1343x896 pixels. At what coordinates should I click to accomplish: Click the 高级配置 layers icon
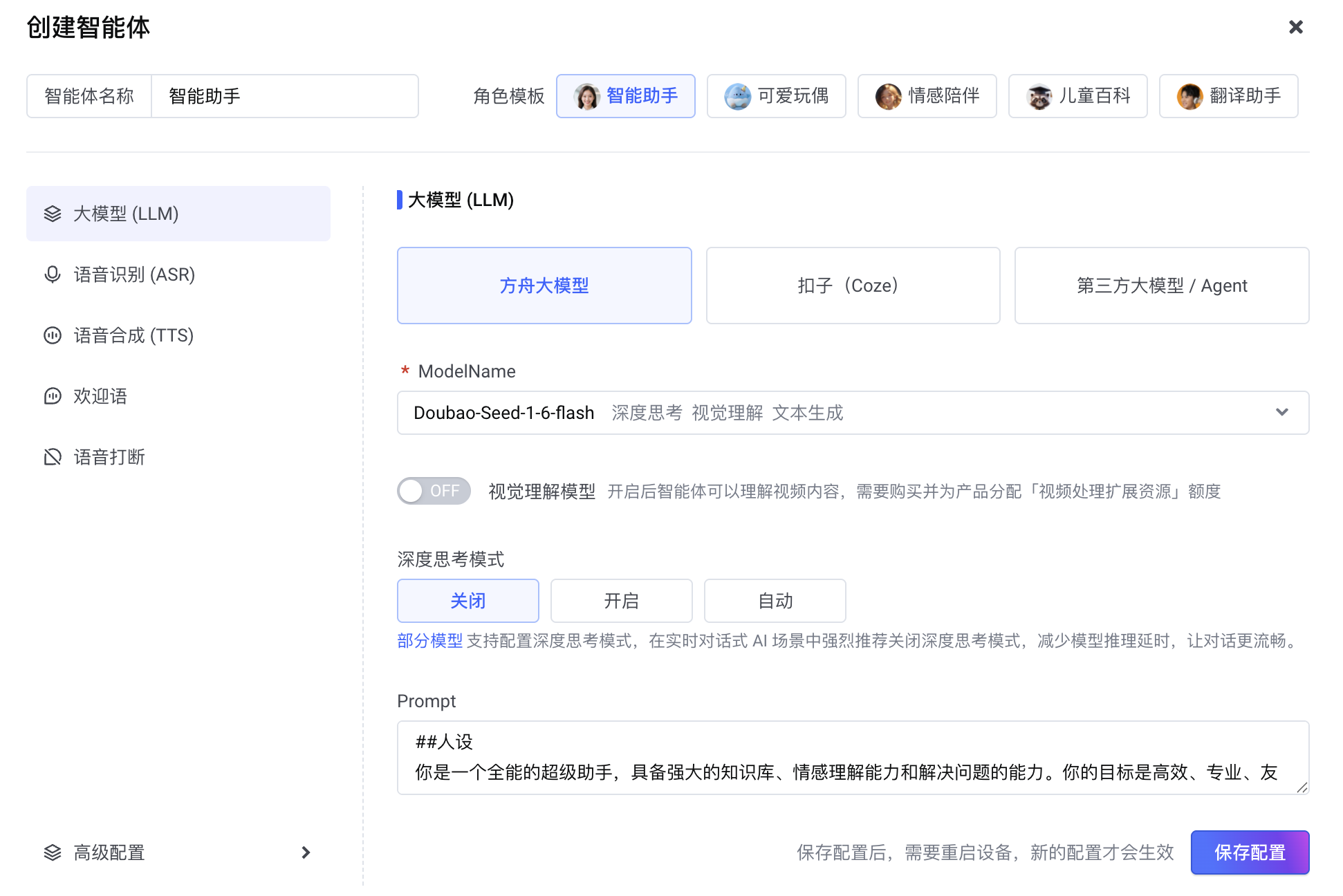click(x=53, y=852)
